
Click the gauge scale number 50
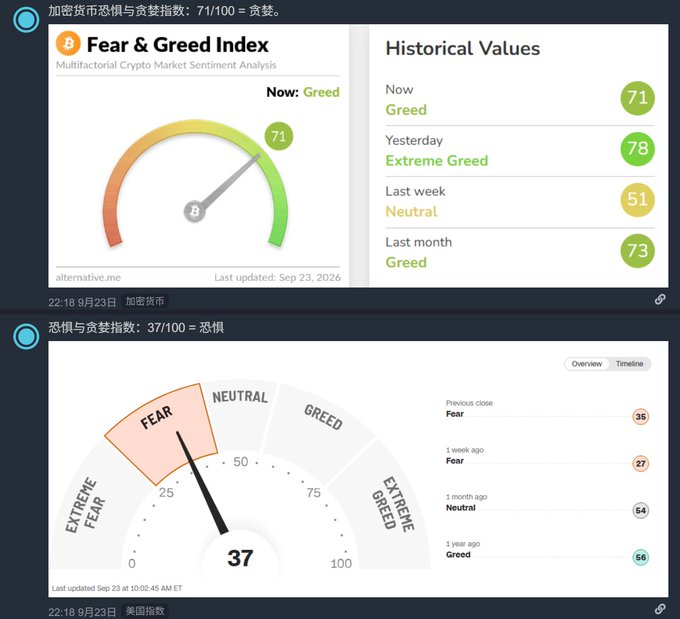click(x=241, y=462)
